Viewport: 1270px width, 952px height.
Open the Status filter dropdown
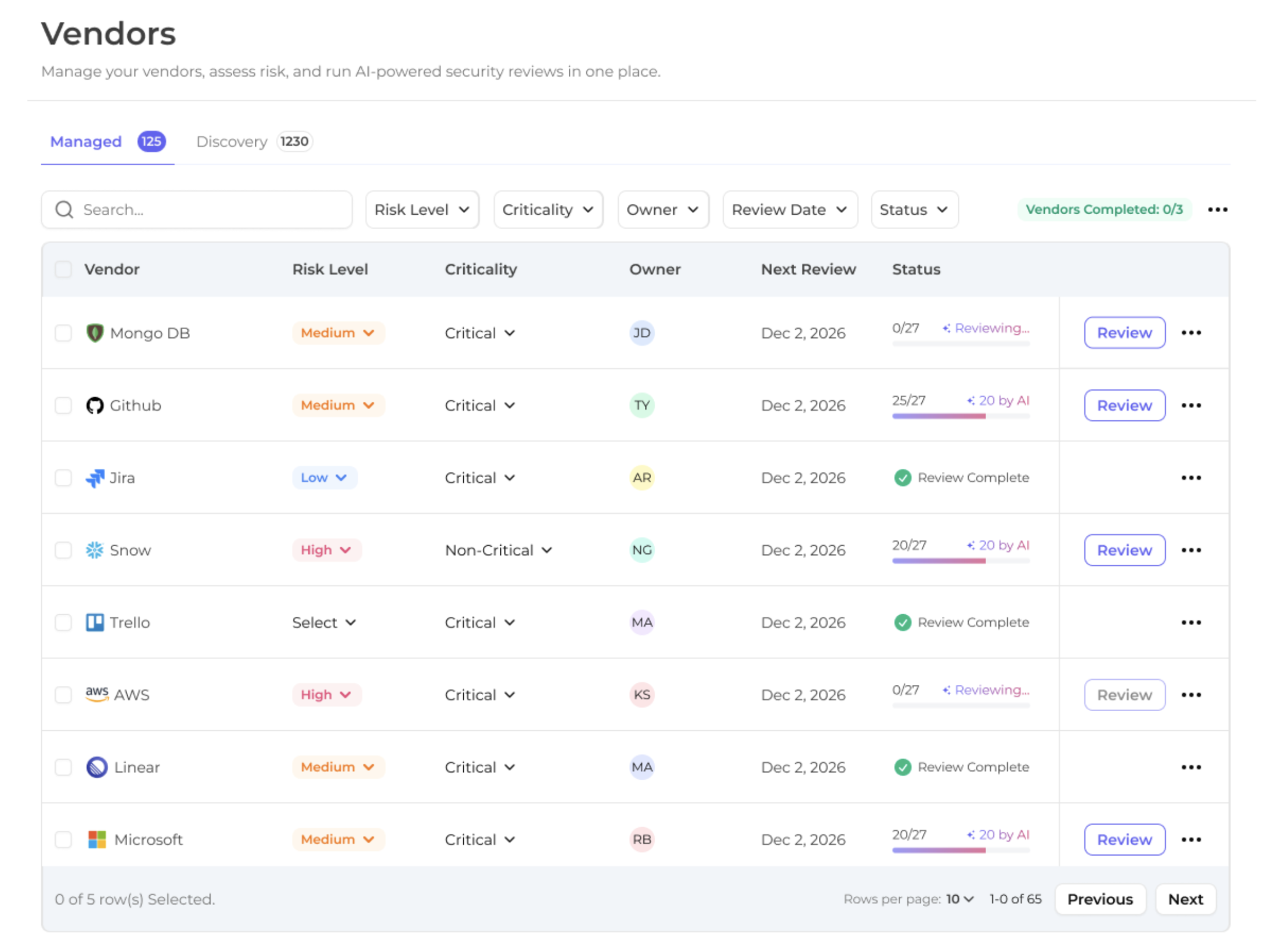pyautogui.click(x=914, y=210)
